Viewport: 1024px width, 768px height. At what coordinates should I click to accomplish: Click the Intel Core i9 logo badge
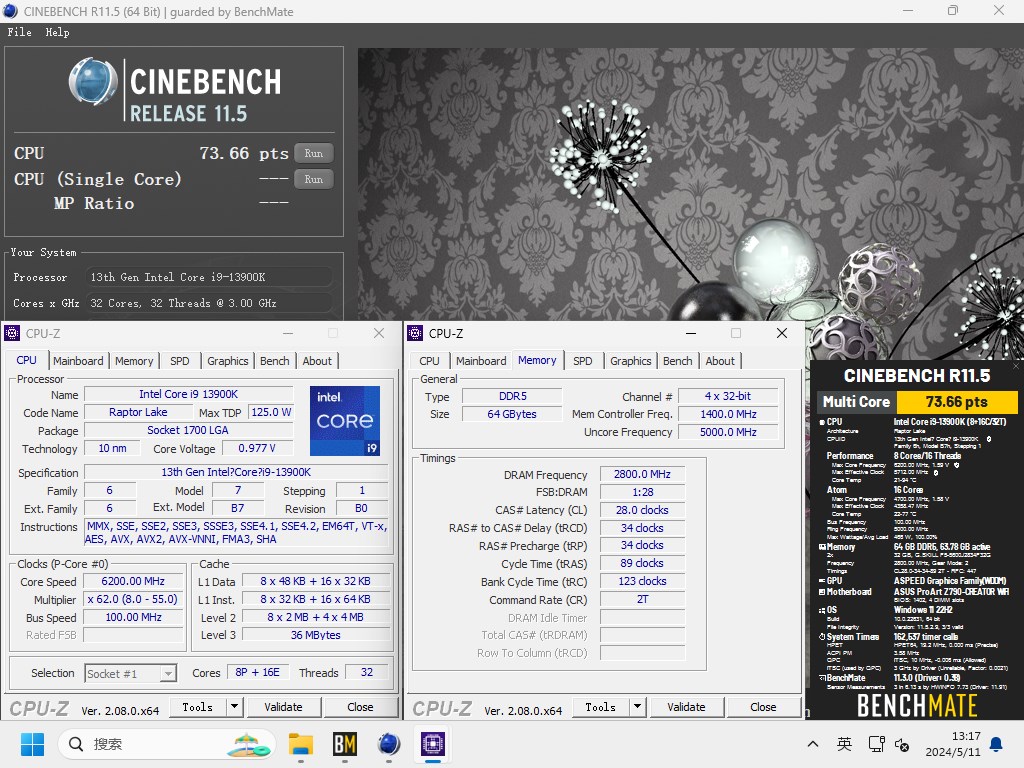point(344,421)
